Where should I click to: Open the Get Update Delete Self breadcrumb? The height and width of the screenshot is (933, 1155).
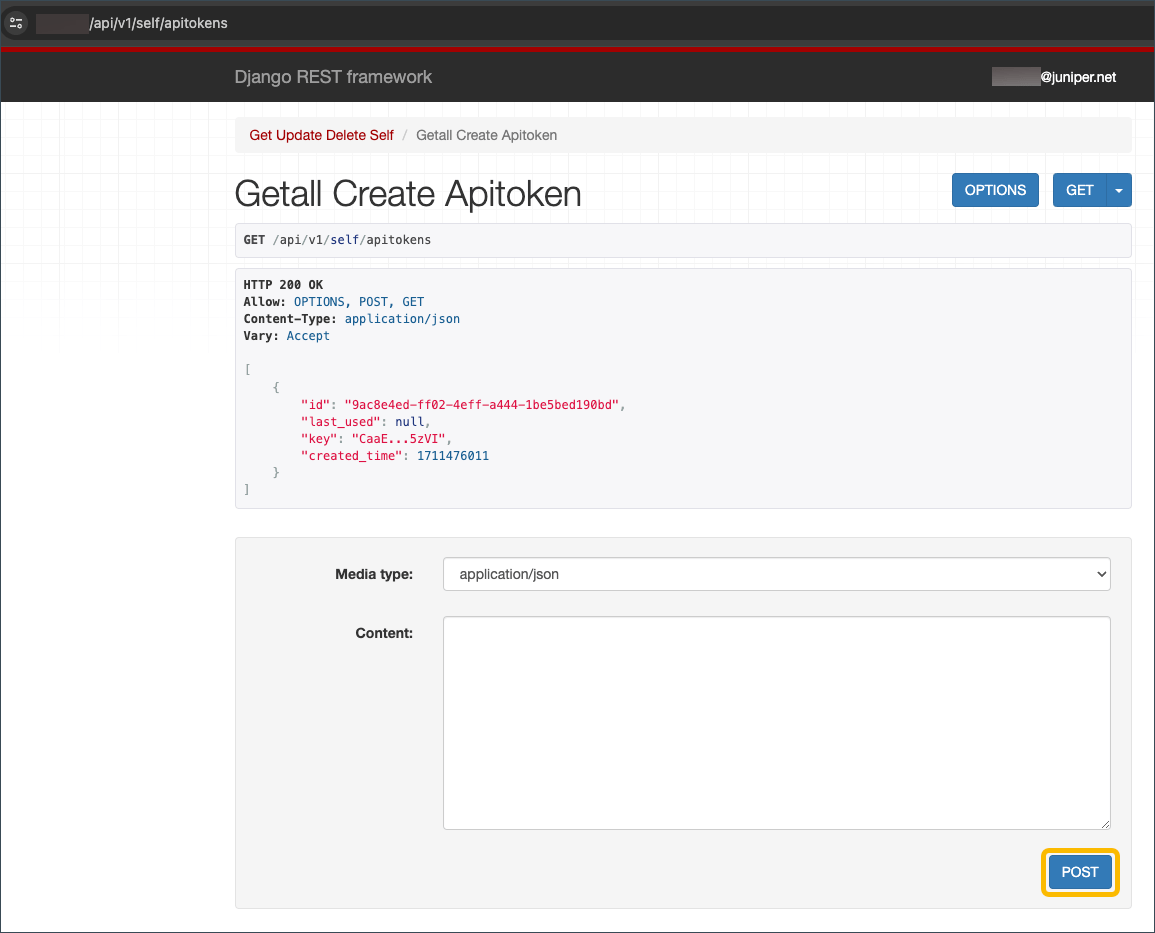(321, 135)
